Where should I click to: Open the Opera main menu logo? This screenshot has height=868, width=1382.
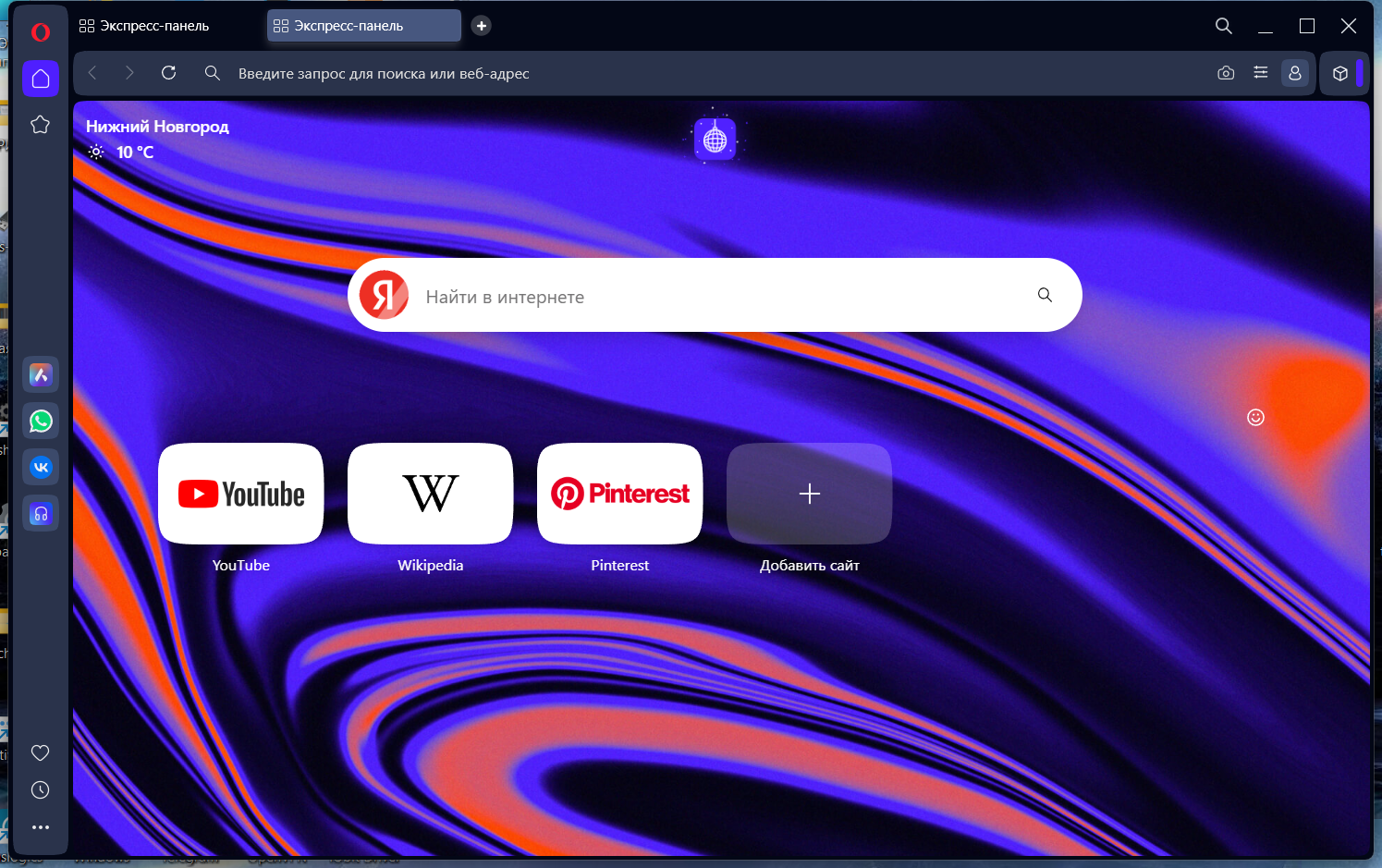(x=40, y=32)
